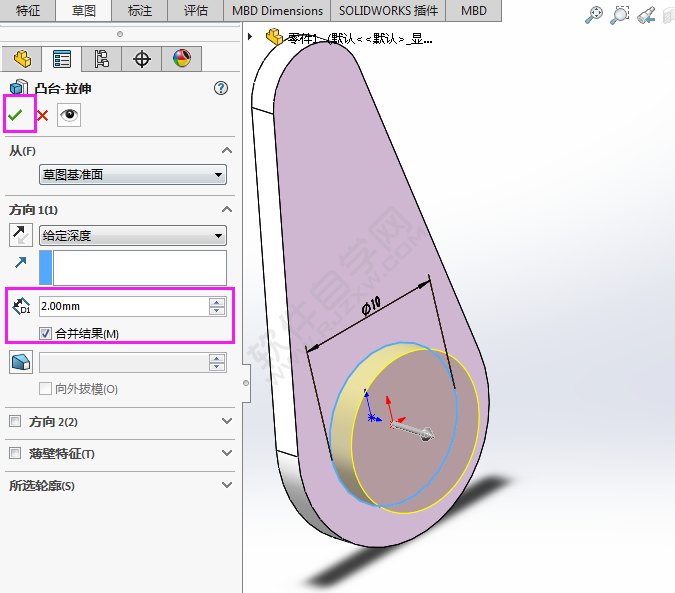Switch to the PropertyManager tab icon

coord(62,59)
